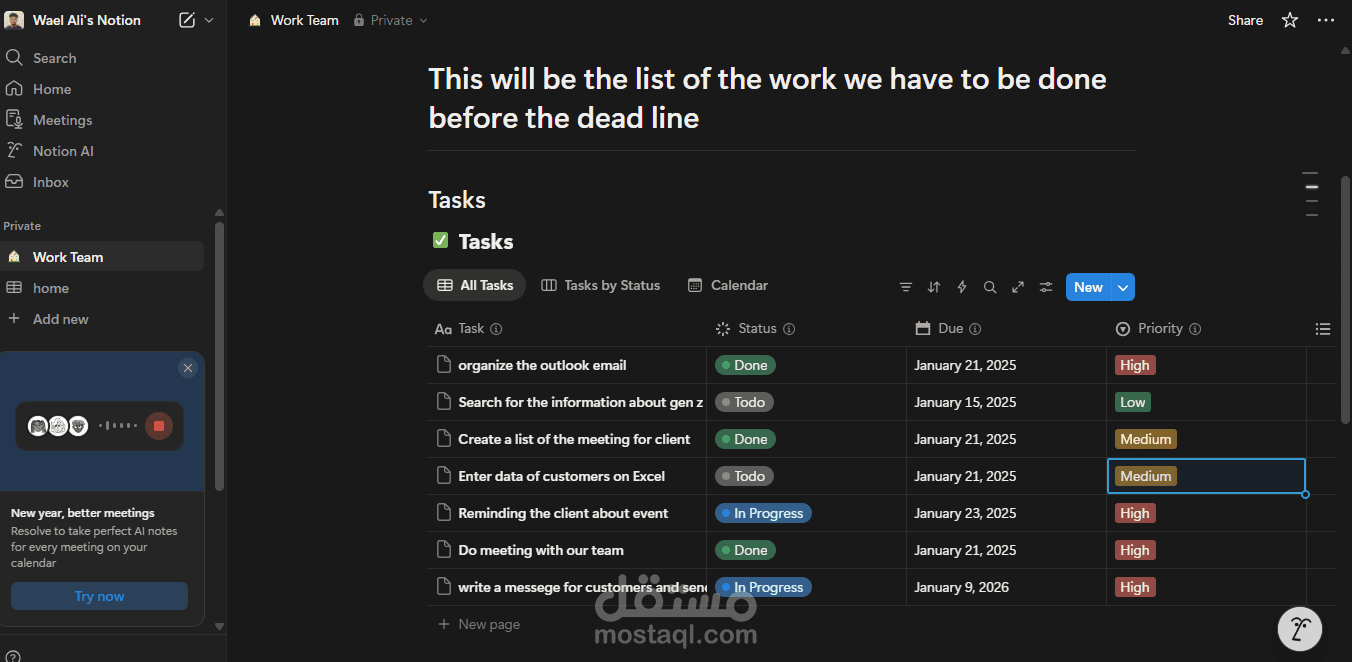Click the lightning automations icon
This screenshot has height=662, width=1352.
pyautogui.click(x=962, y=287)
